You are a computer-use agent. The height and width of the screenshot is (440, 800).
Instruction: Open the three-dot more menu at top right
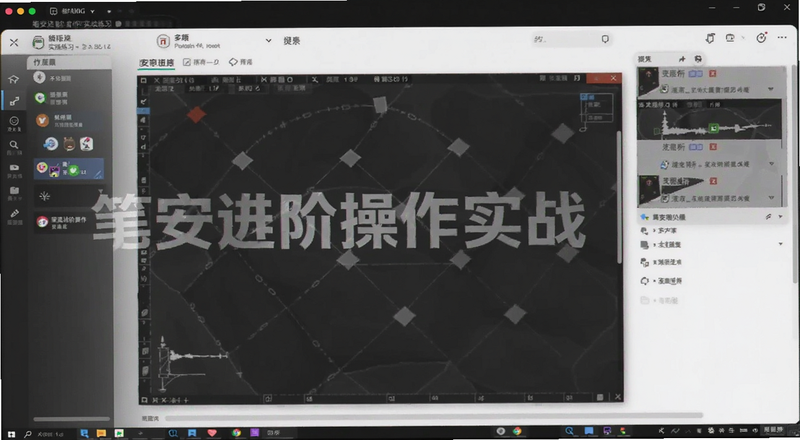(782, 38)
